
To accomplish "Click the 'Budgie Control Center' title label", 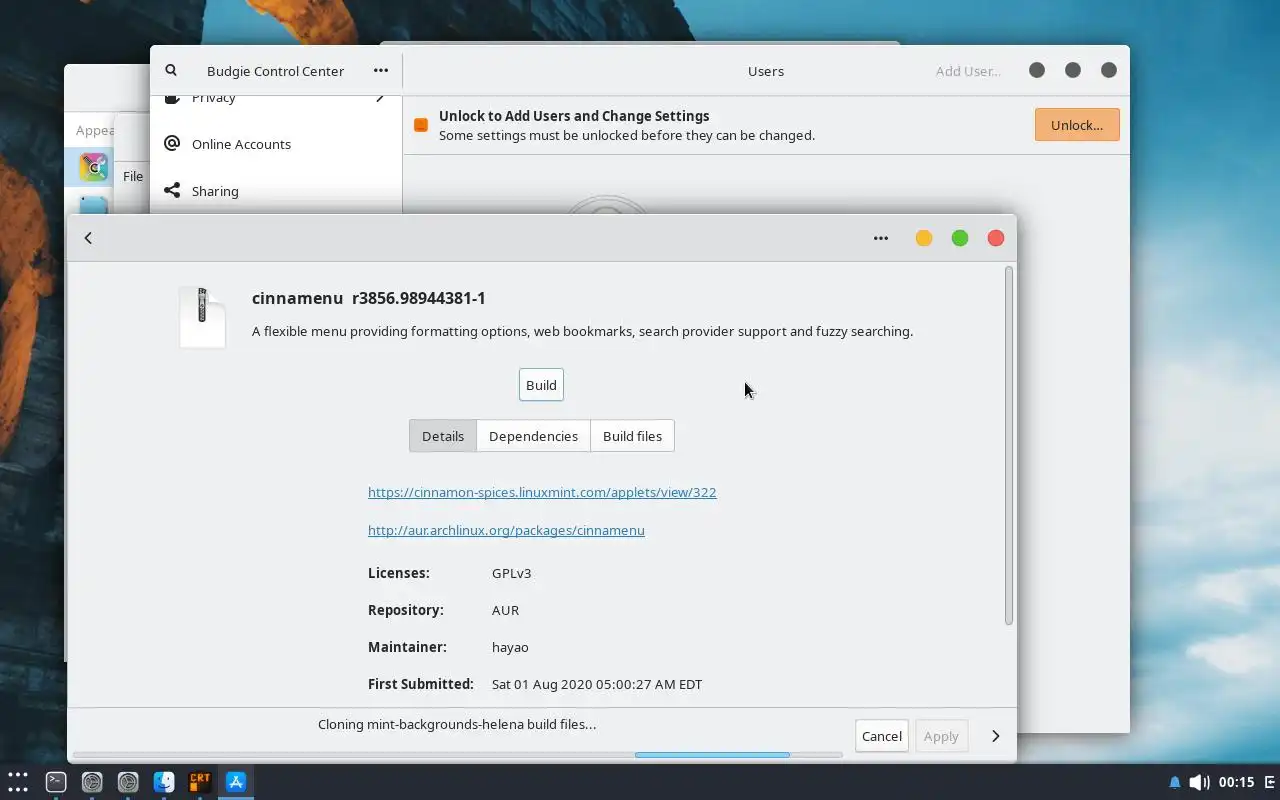I will point(275,71).
